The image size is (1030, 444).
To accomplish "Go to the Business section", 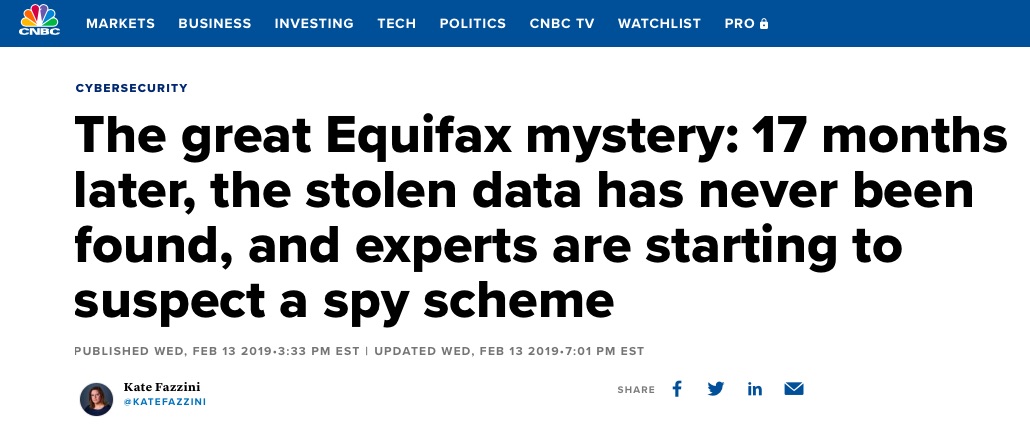I will click(x=215, y=24).
